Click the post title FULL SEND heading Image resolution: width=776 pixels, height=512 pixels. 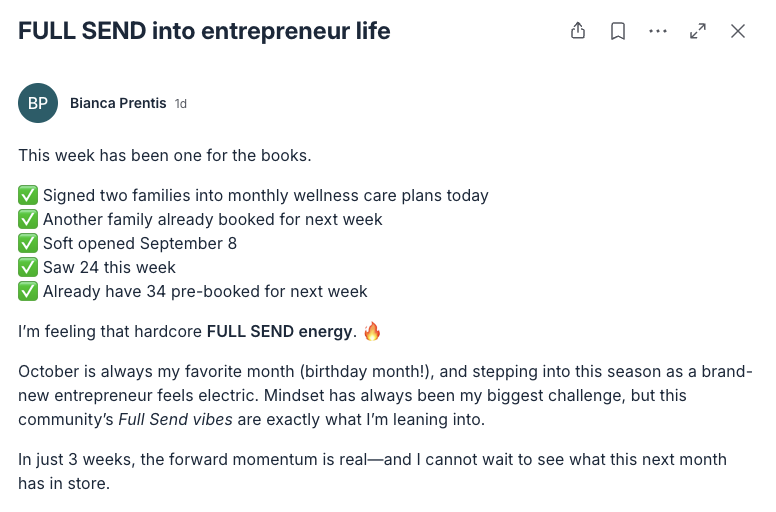(204, 31)
